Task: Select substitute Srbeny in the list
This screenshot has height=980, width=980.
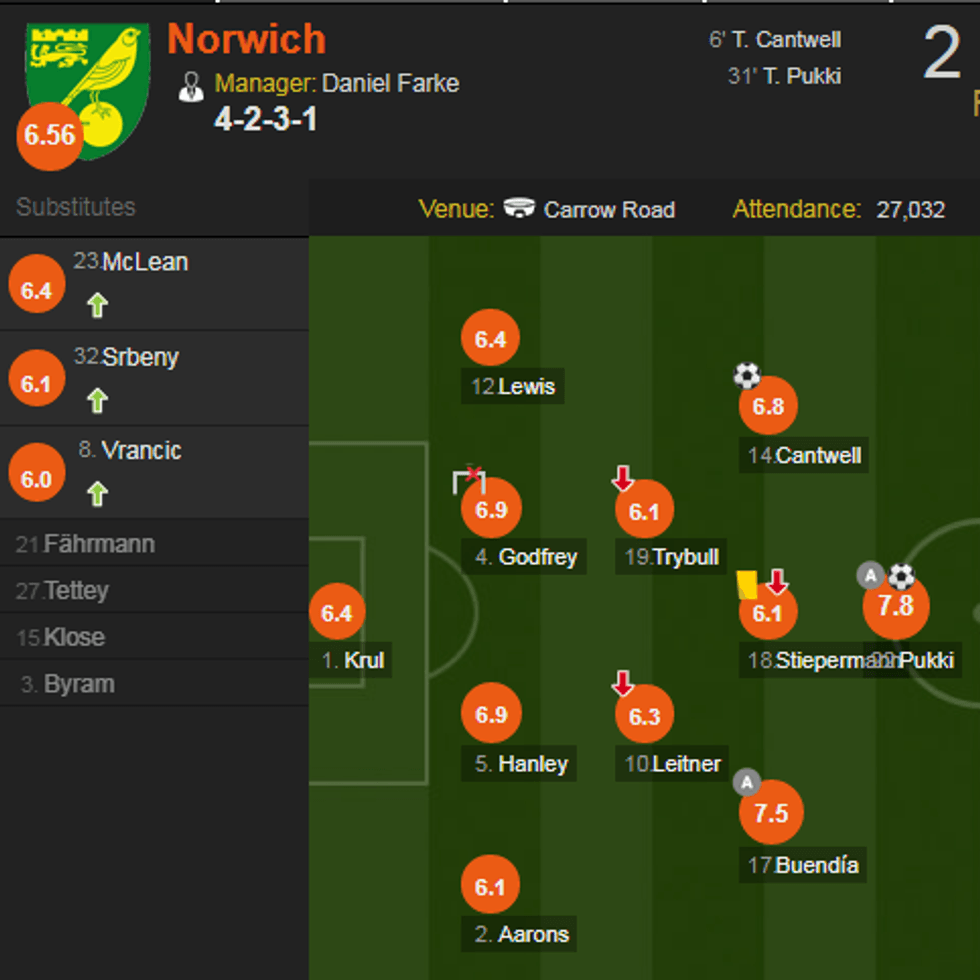Action: [x=140, y=357]
